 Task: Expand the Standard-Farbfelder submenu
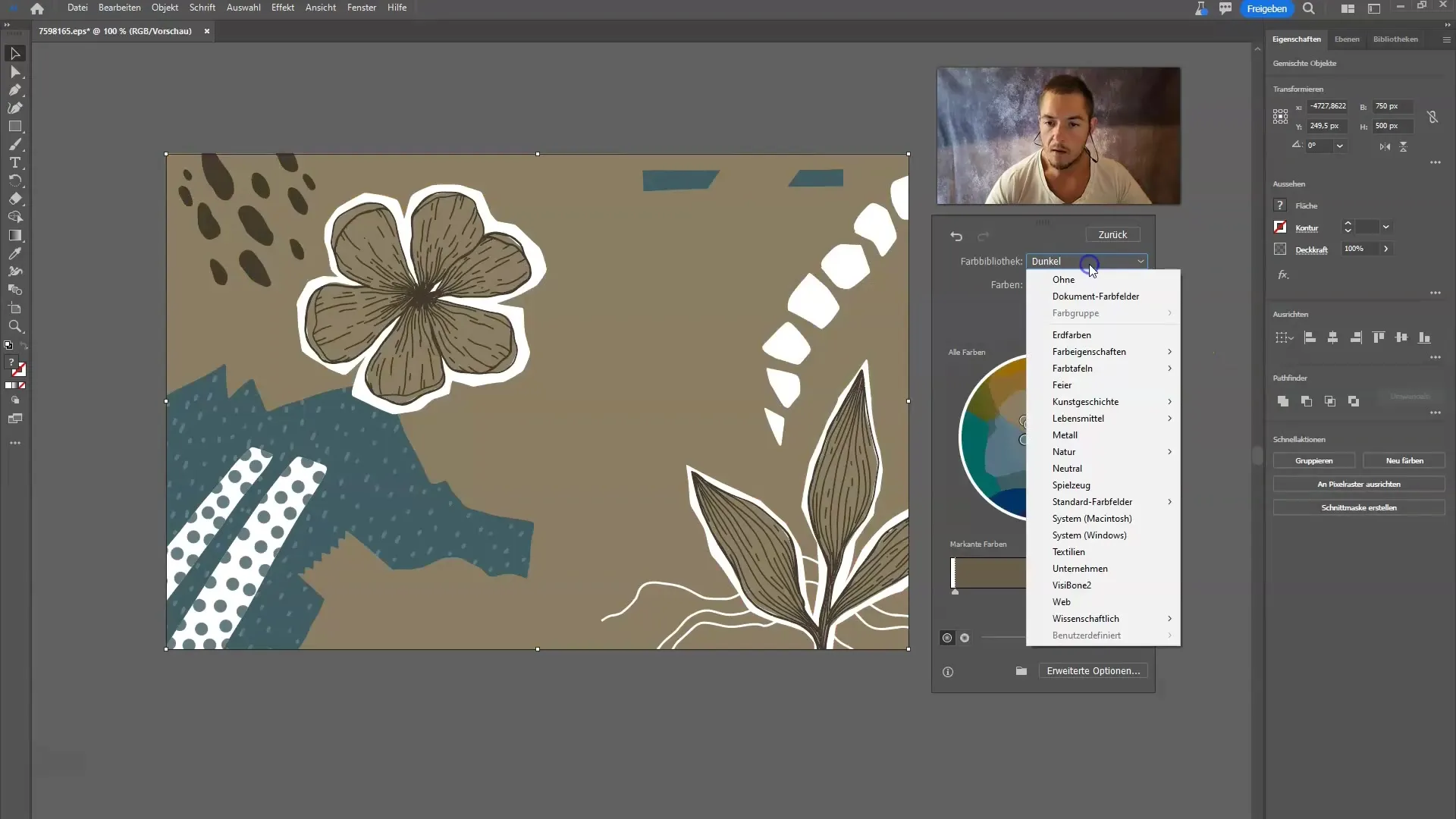click(x=1103, y=502)
